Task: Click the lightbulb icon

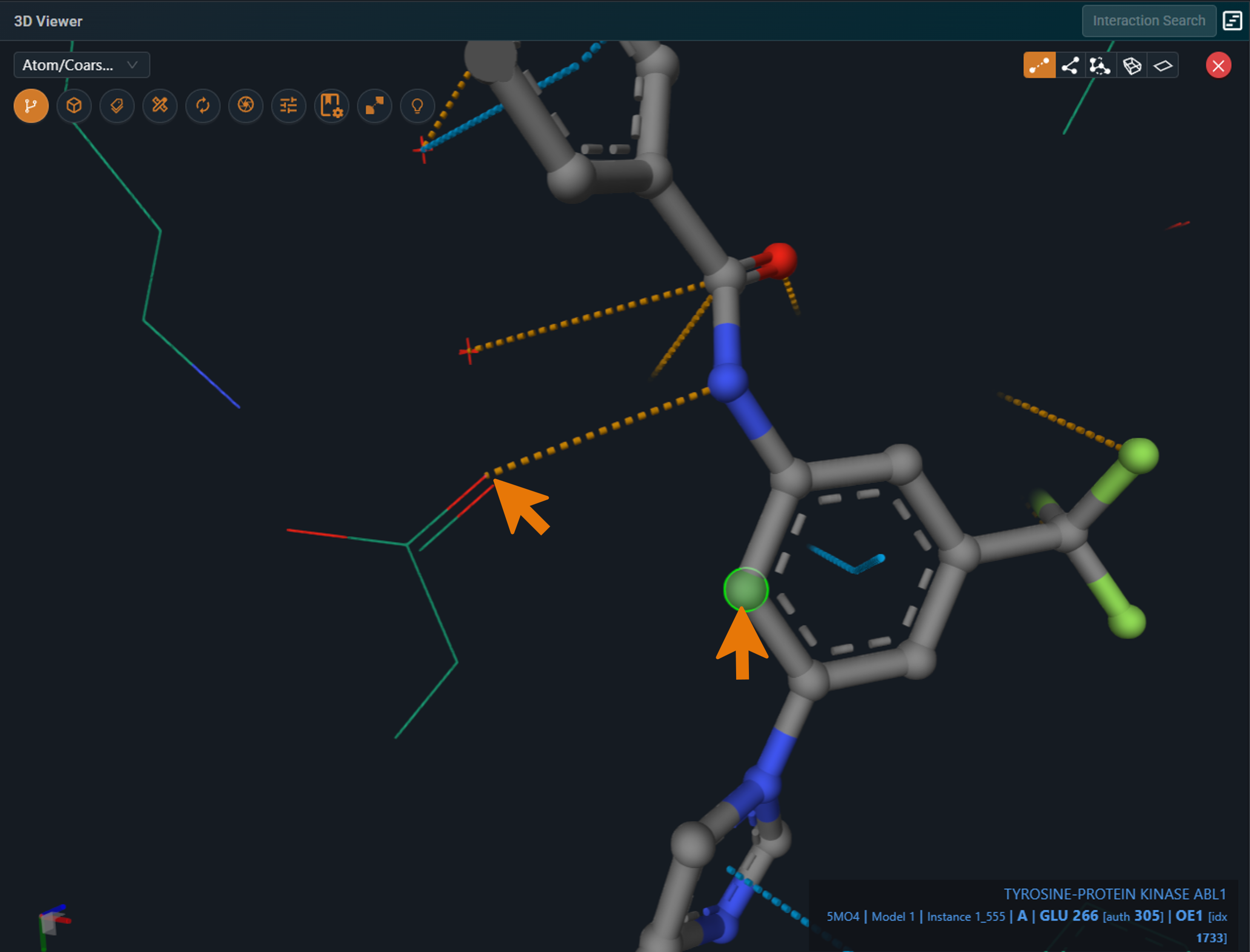Action: pos(417,106)
